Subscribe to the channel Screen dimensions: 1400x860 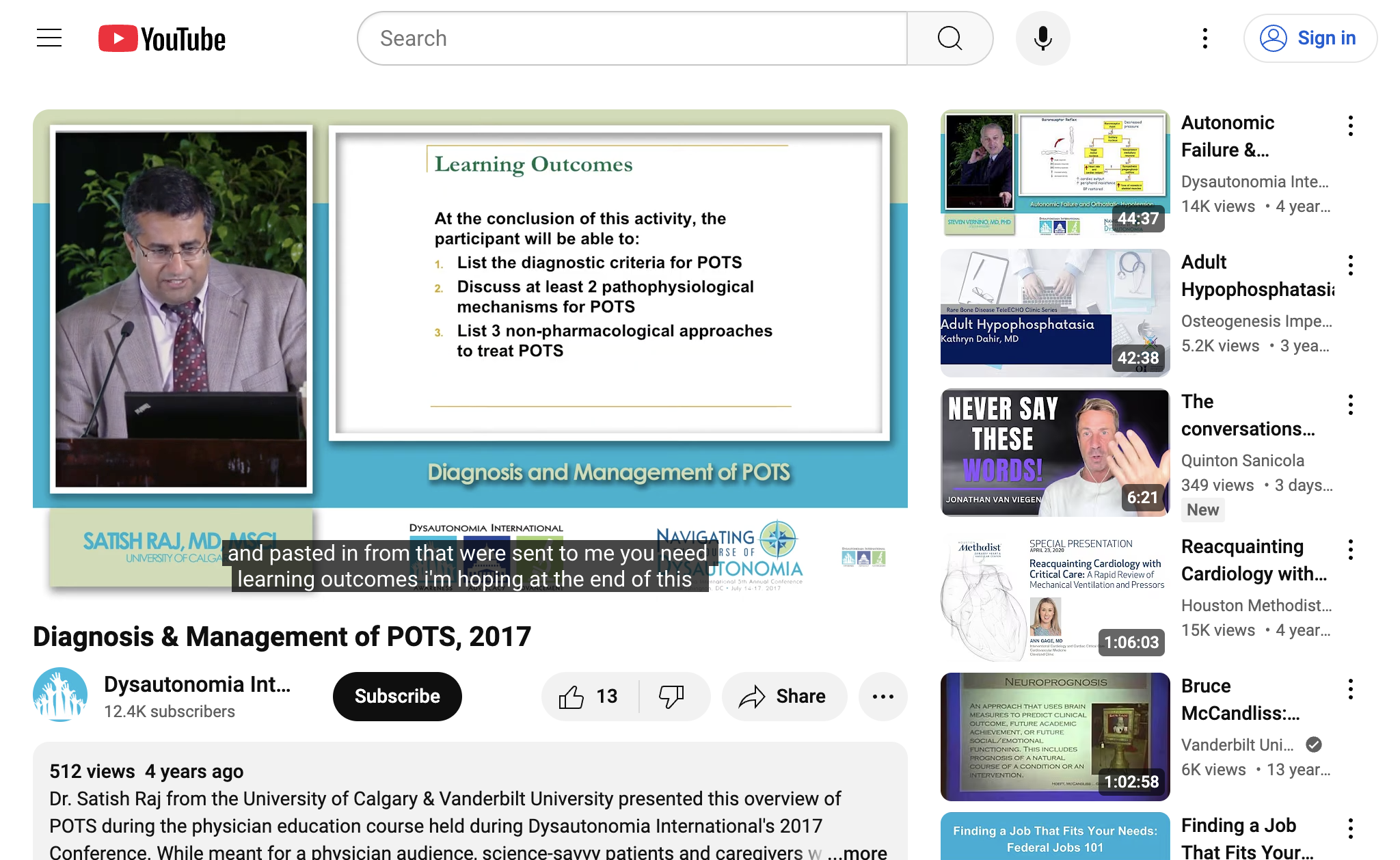397,696
